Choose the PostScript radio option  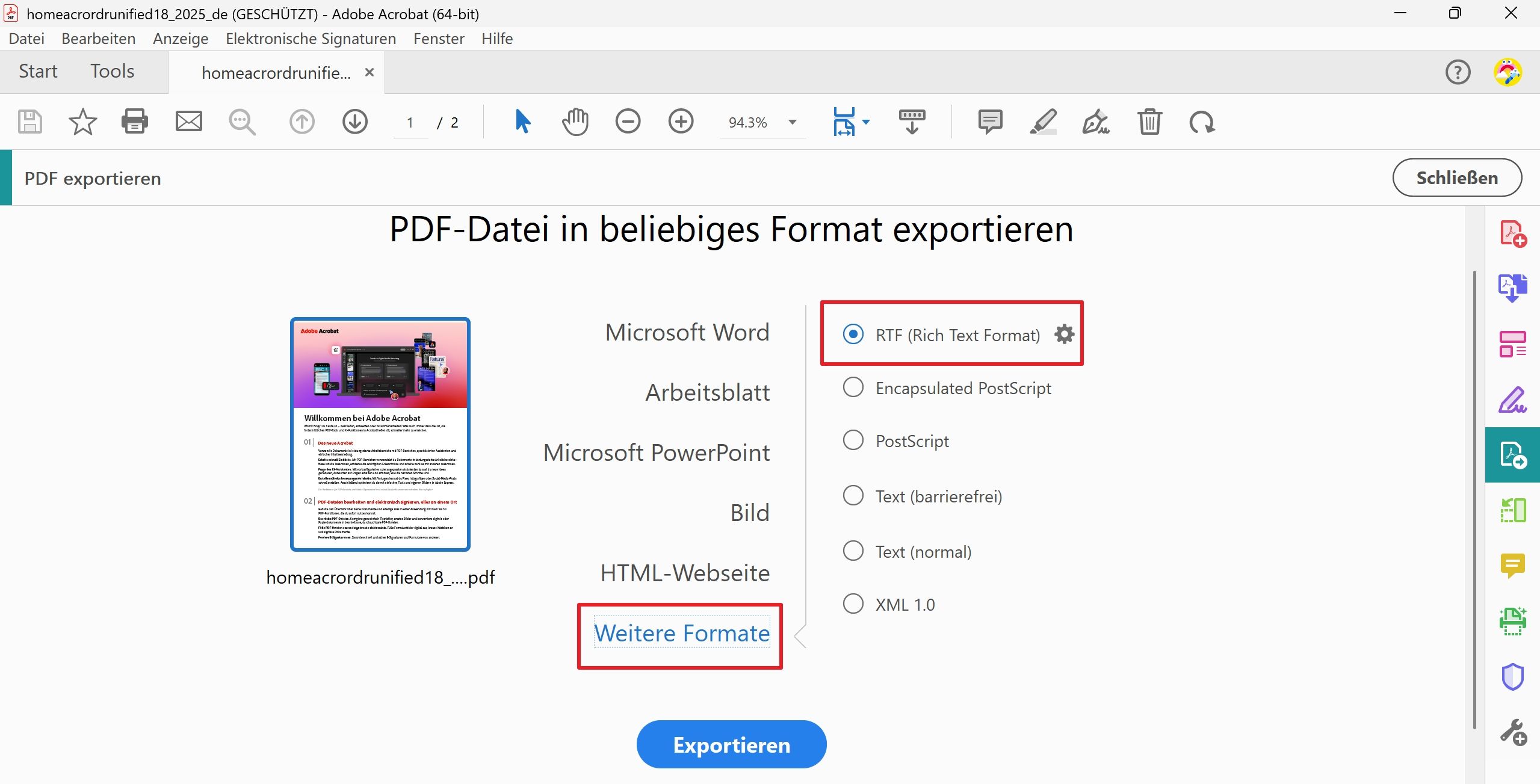[853, 440]
